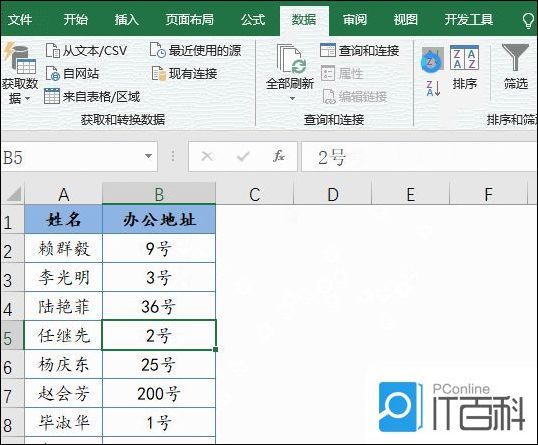
Task: Click From Table/Range (来自表格/区域)
Action: [92, 97]
